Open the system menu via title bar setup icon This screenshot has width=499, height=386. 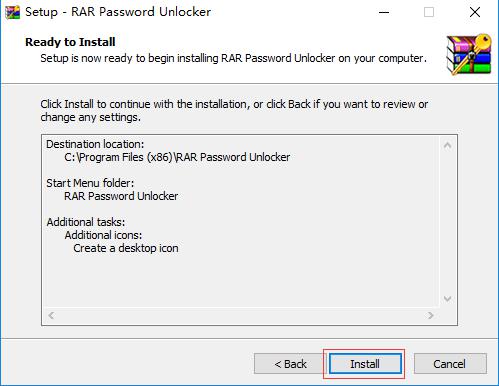12,13
